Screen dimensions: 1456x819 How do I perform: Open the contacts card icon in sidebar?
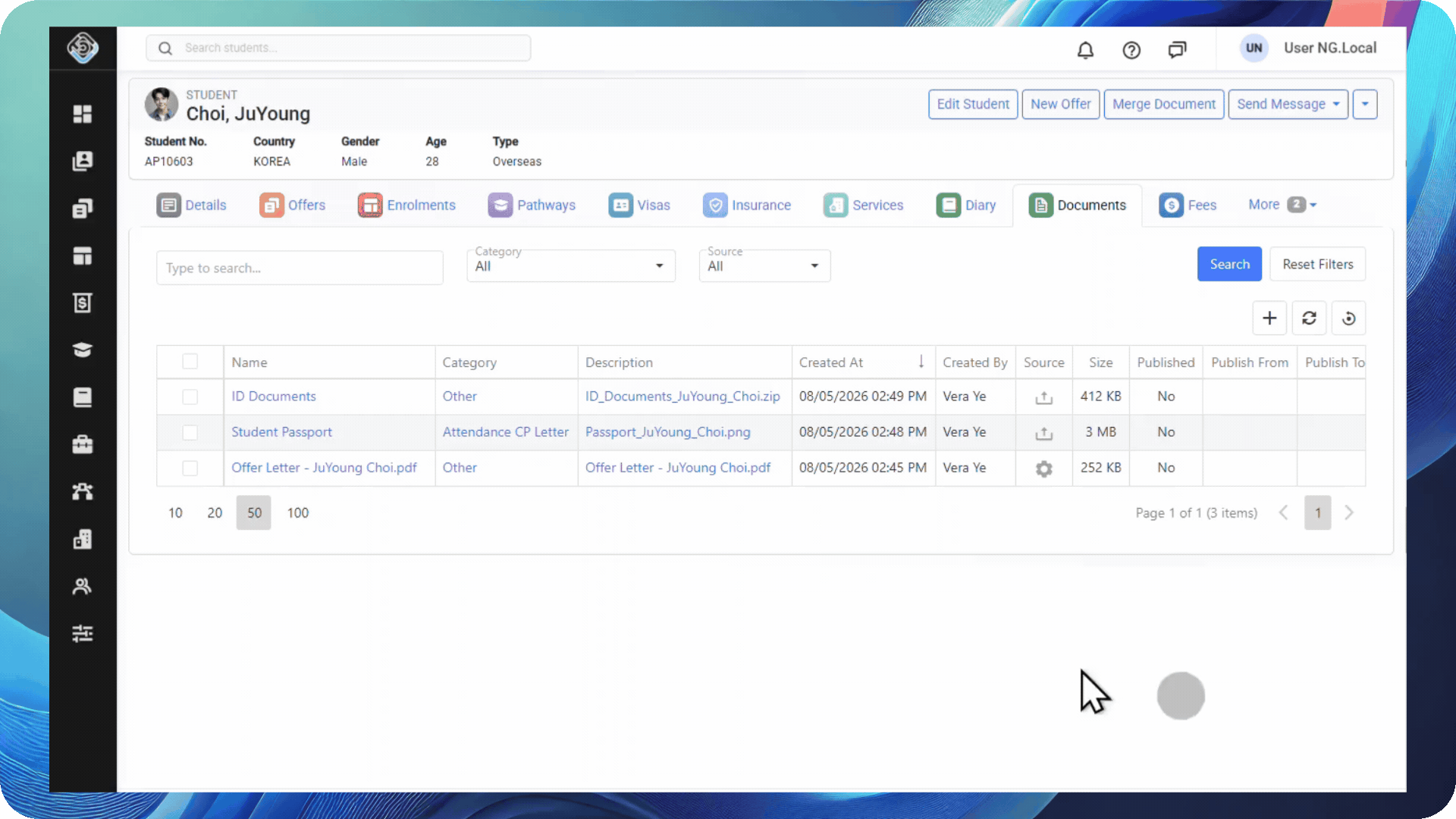(83, 161)
